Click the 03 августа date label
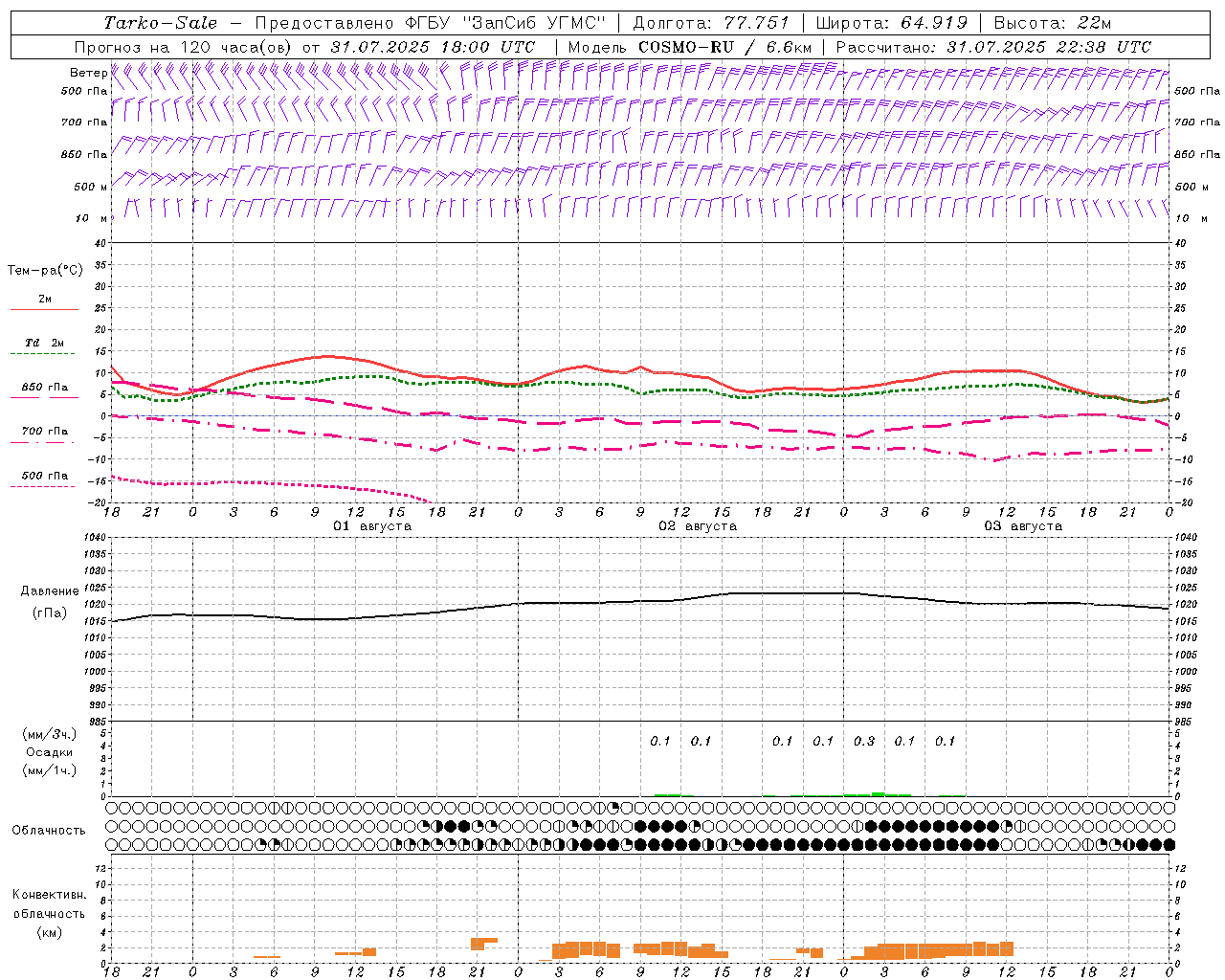This screenshot has width=1225, height=980. click(x=1023, y=526)
